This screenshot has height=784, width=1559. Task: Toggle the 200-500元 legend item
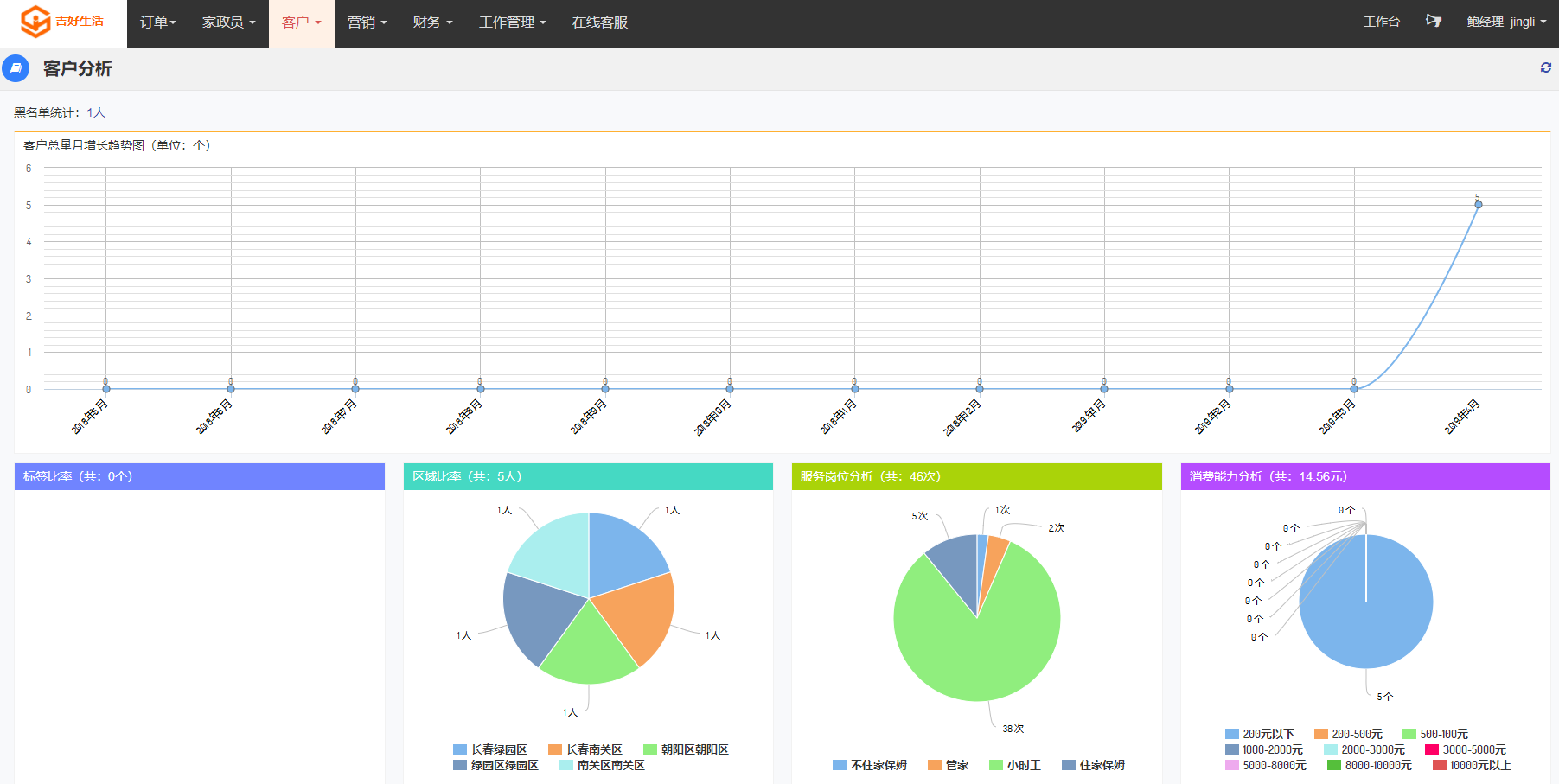click(1348, 734)
